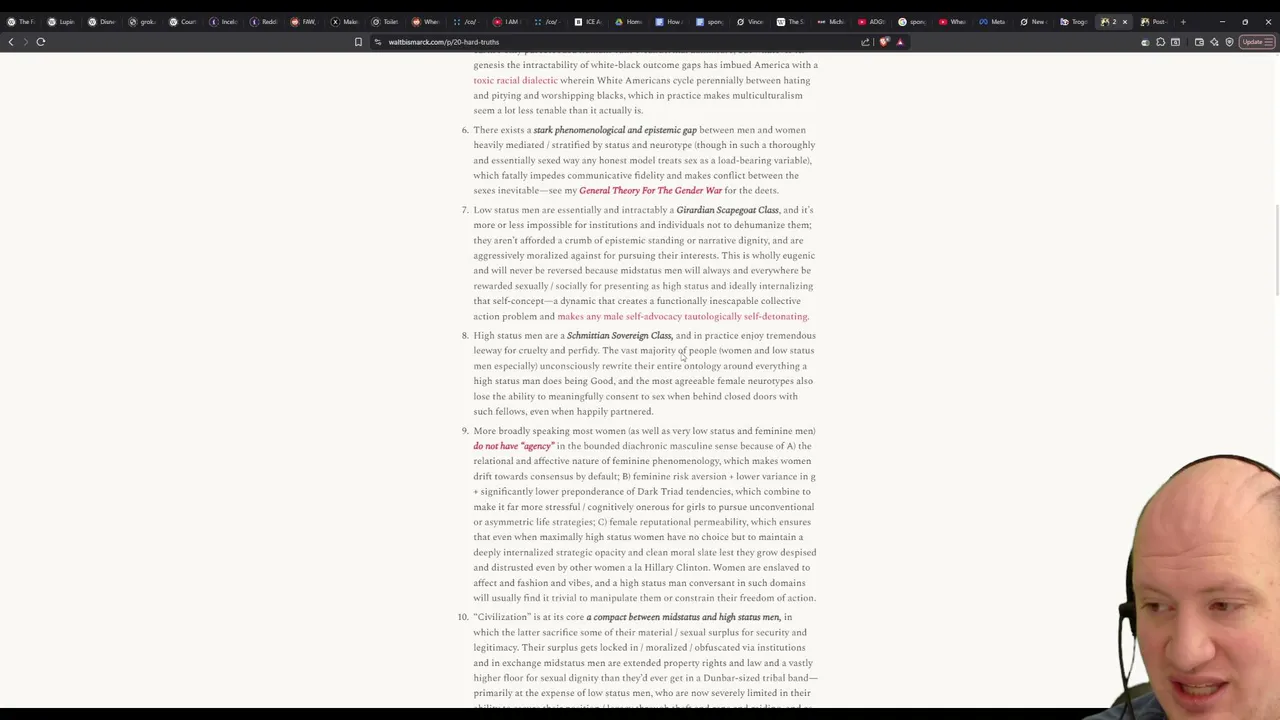The image size is (1280, 720).
Task: Open Brave Shields lion icon
Action: pos(884,42)
